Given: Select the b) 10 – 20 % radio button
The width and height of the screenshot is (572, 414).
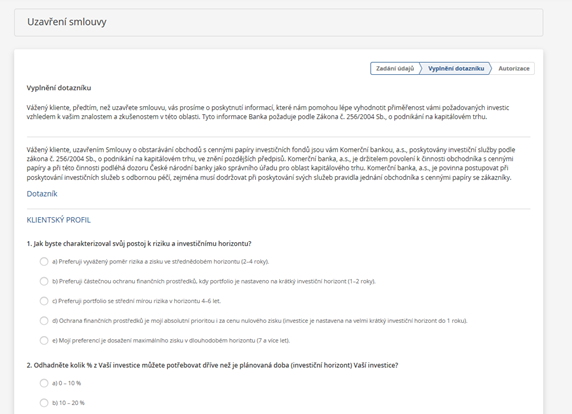Looking at the screenshot, I should (44, 403).
